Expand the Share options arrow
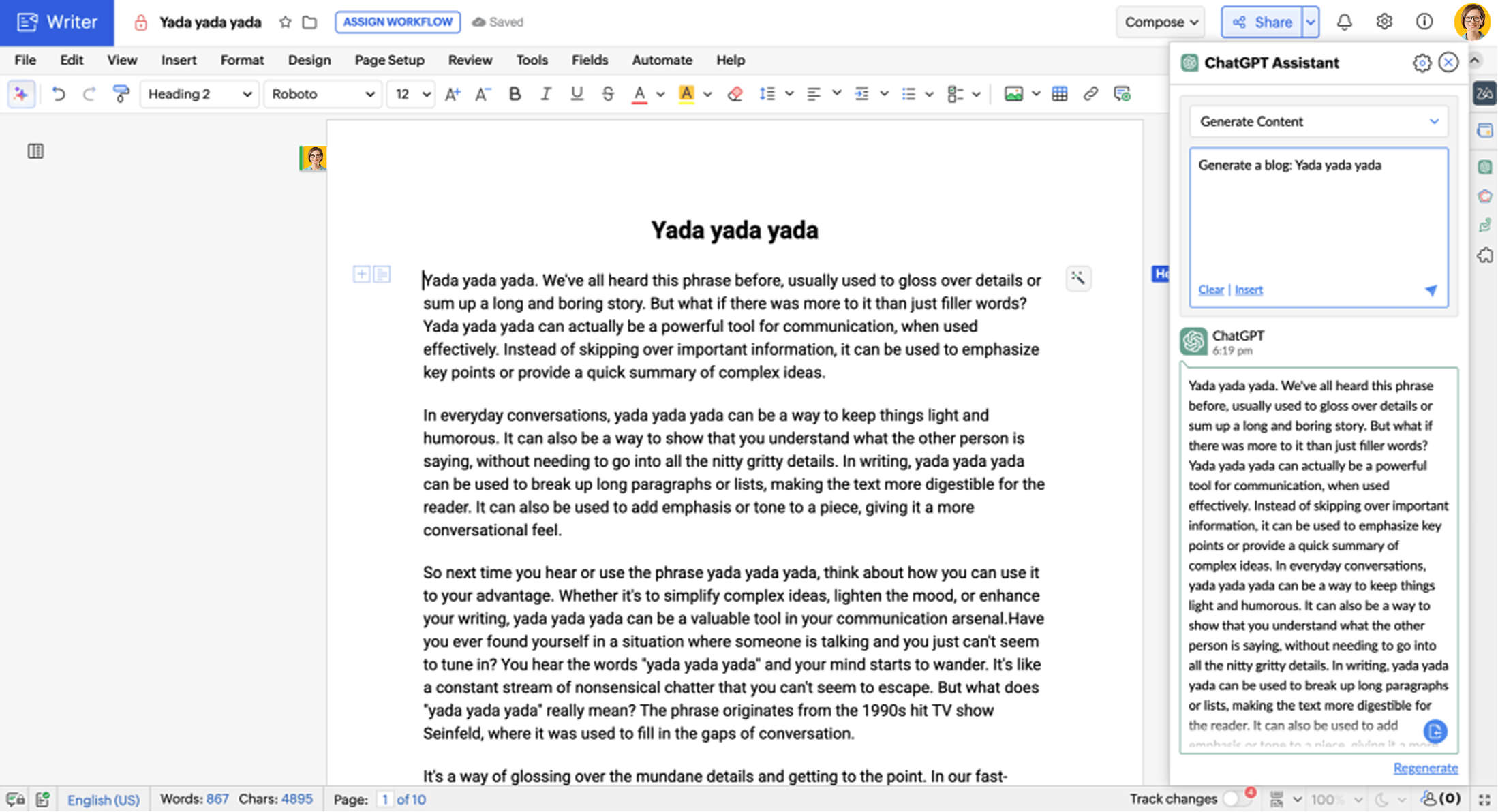The width and height of the screenshot is (1498, 812). pos(1311,22)
